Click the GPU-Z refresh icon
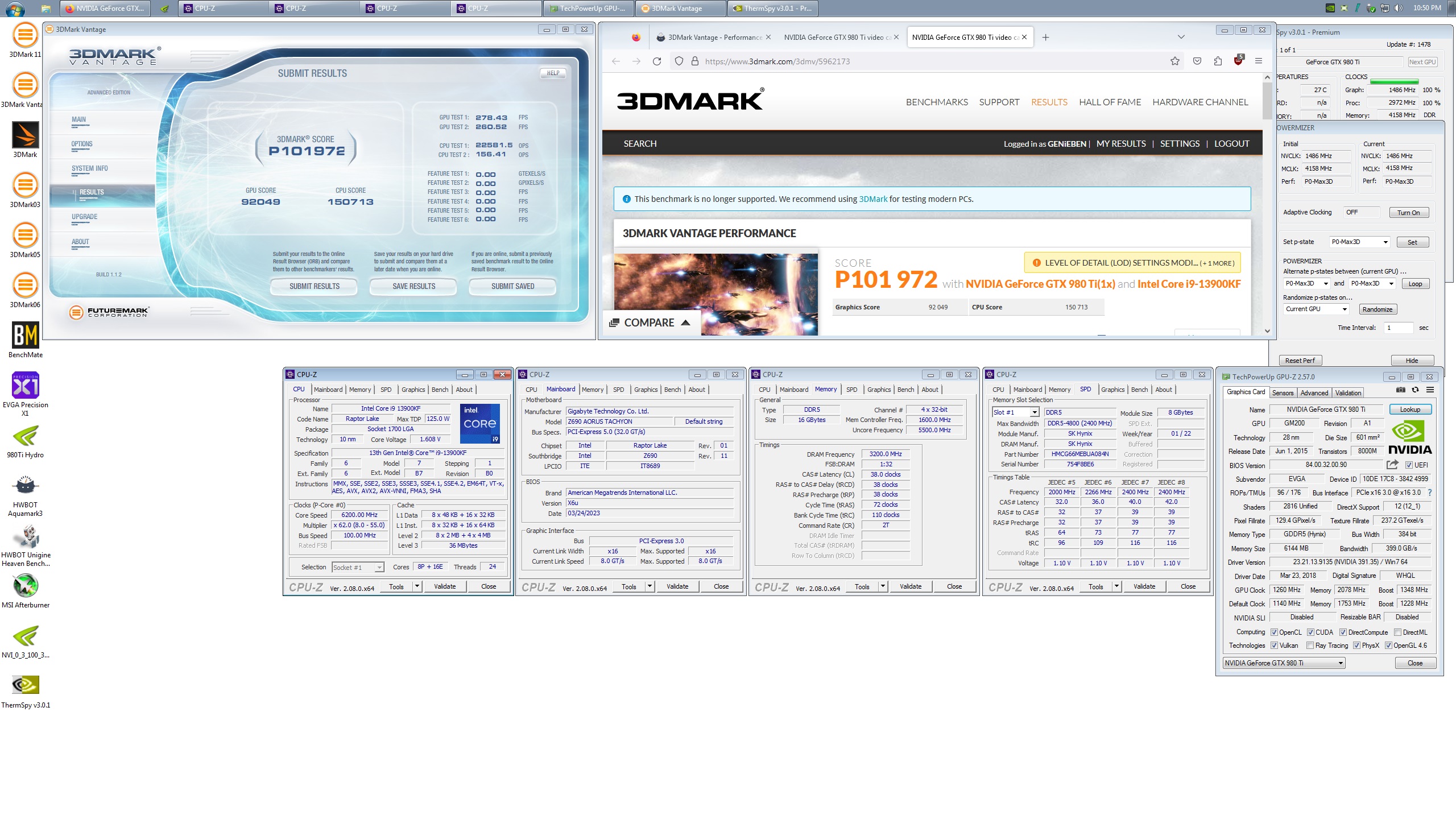 click(1416, 390)
